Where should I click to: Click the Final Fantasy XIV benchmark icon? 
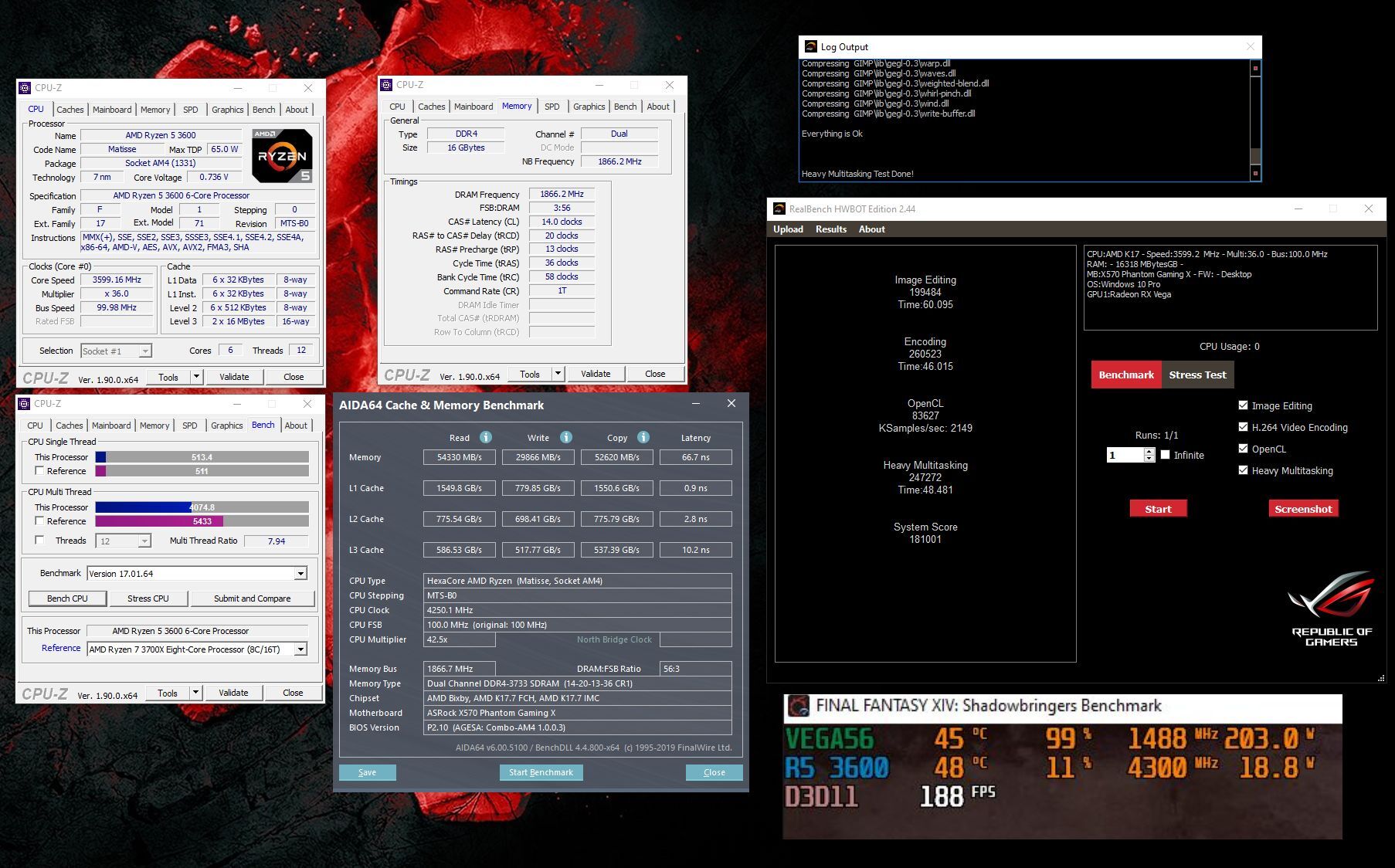pyautogui.click(x=798, y=706)
